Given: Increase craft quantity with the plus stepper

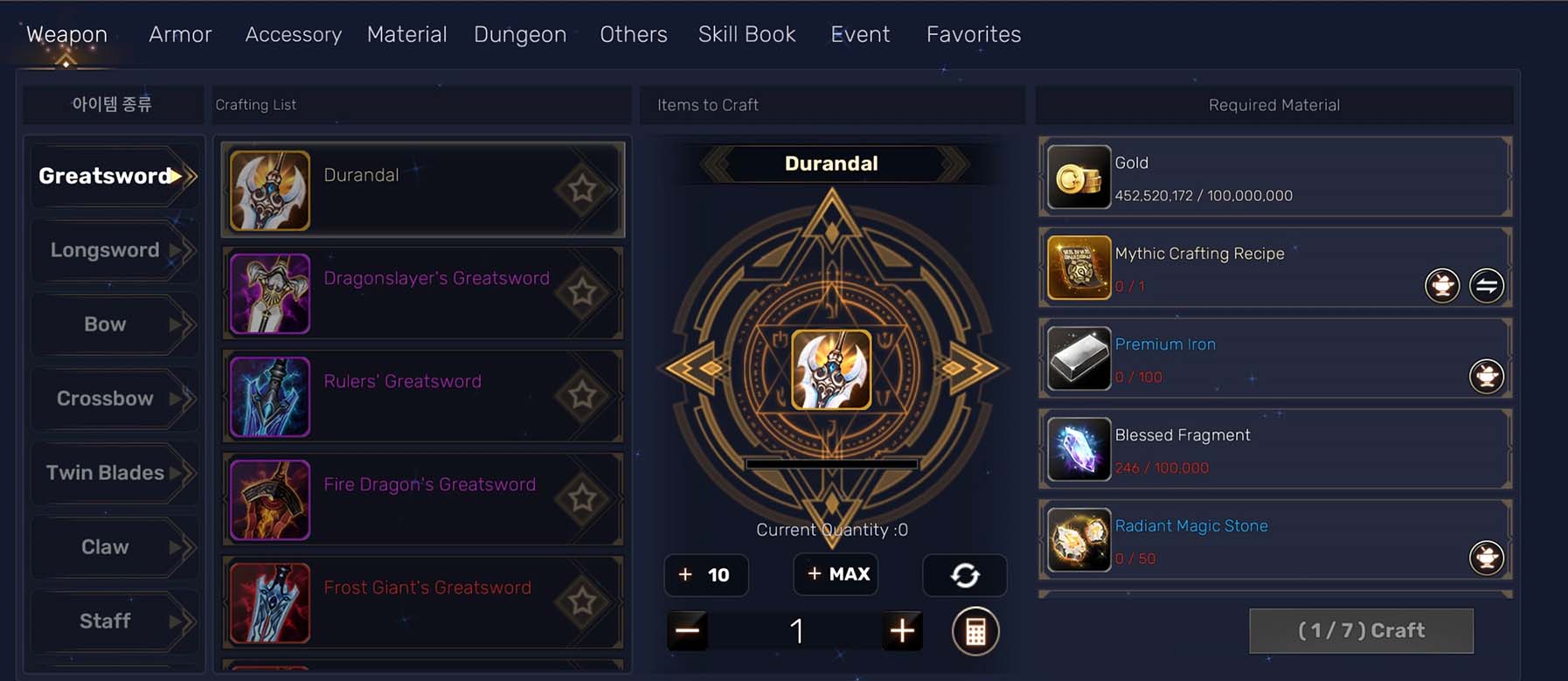Looking at the screenshot, I should (x=902, y=630).
